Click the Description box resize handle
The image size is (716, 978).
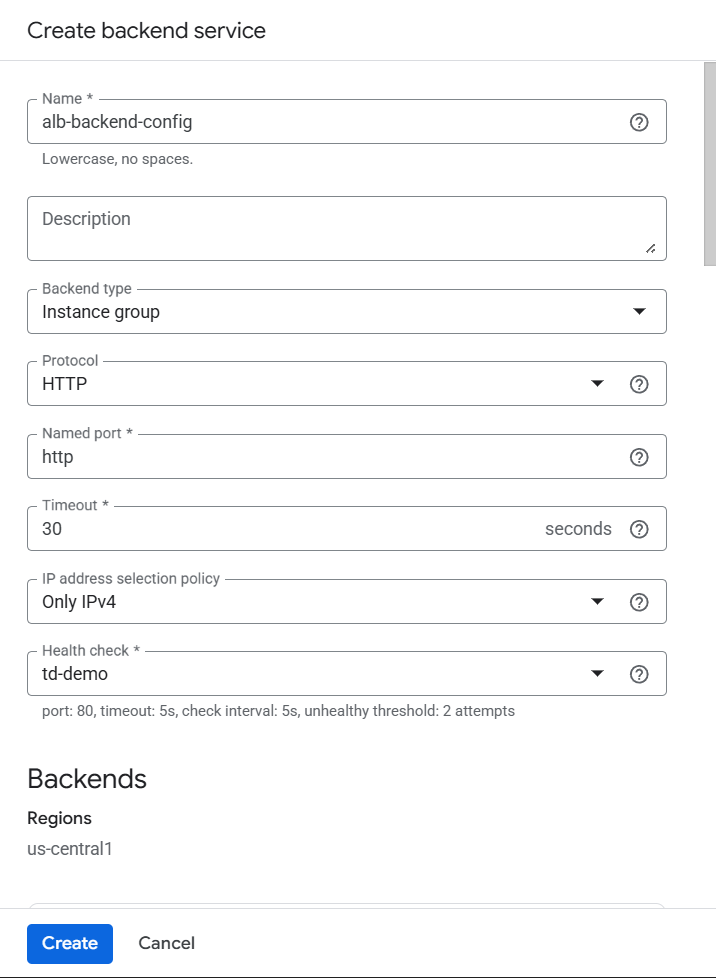[x=651, y=248]
